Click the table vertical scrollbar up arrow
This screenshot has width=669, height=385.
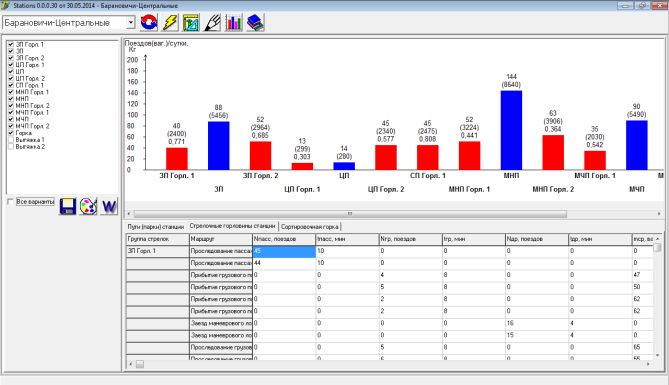(657, 239)
